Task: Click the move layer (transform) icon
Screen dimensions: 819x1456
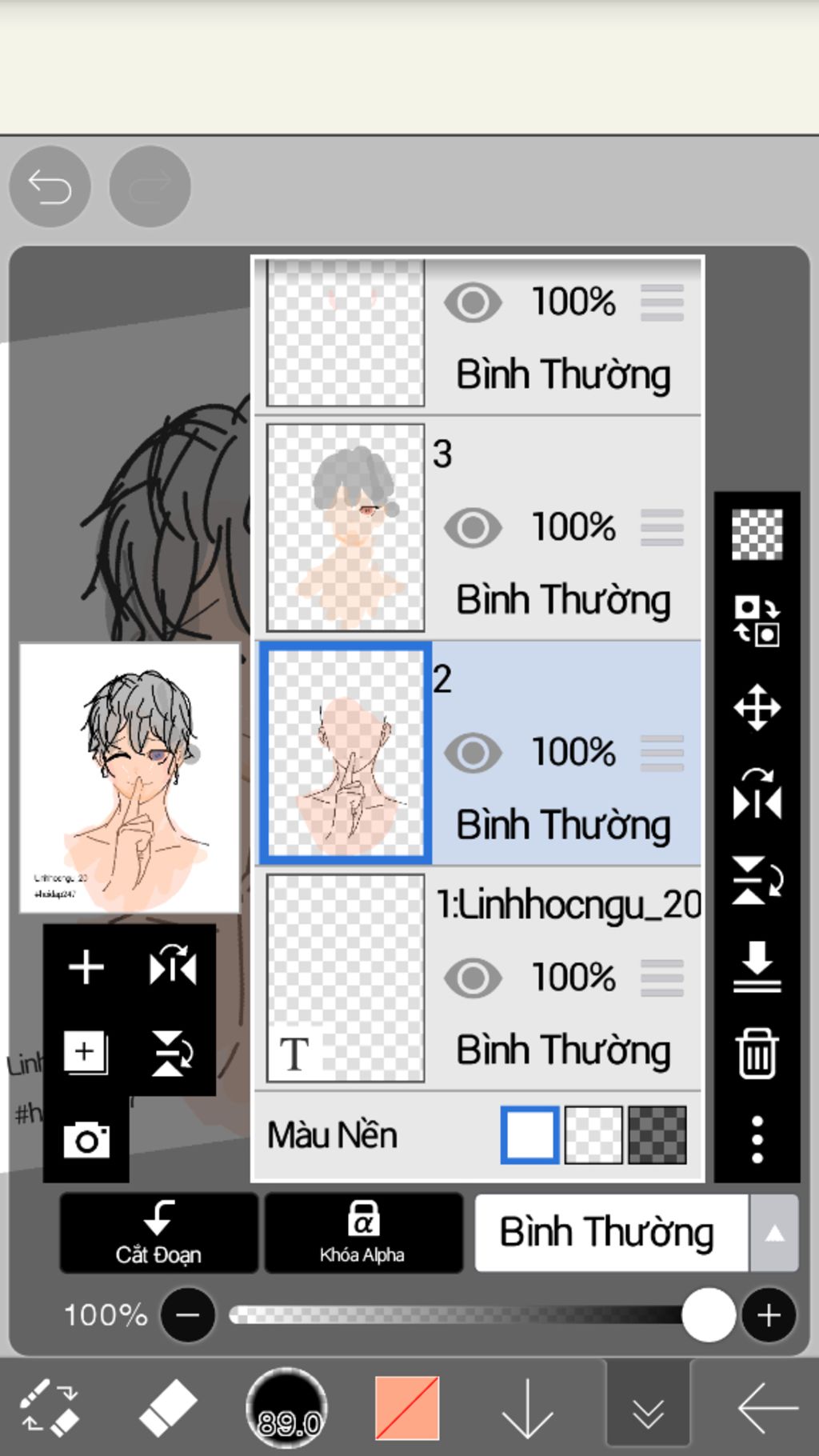Action: [x=757, y=708]
